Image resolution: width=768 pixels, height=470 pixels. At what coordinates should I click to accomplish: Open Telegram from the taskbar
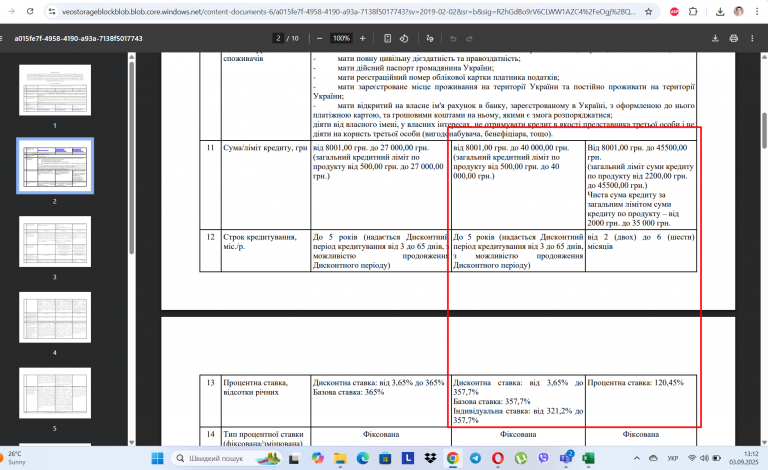tap(475, 458)
